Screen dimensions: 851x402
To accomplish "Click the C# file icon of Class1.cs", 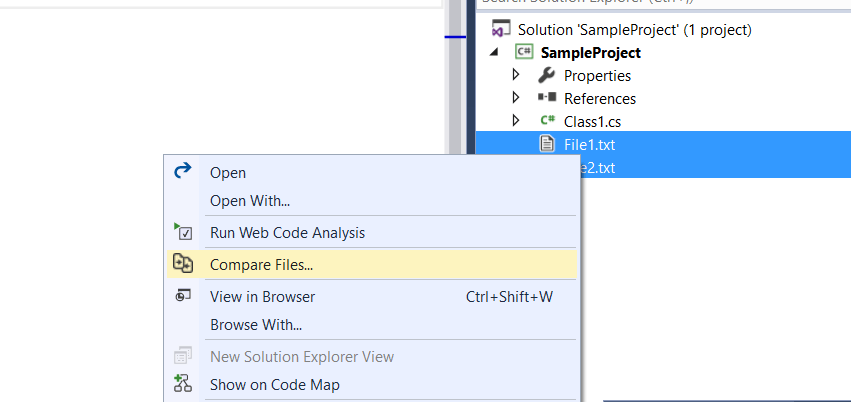I will coord(548,120).
